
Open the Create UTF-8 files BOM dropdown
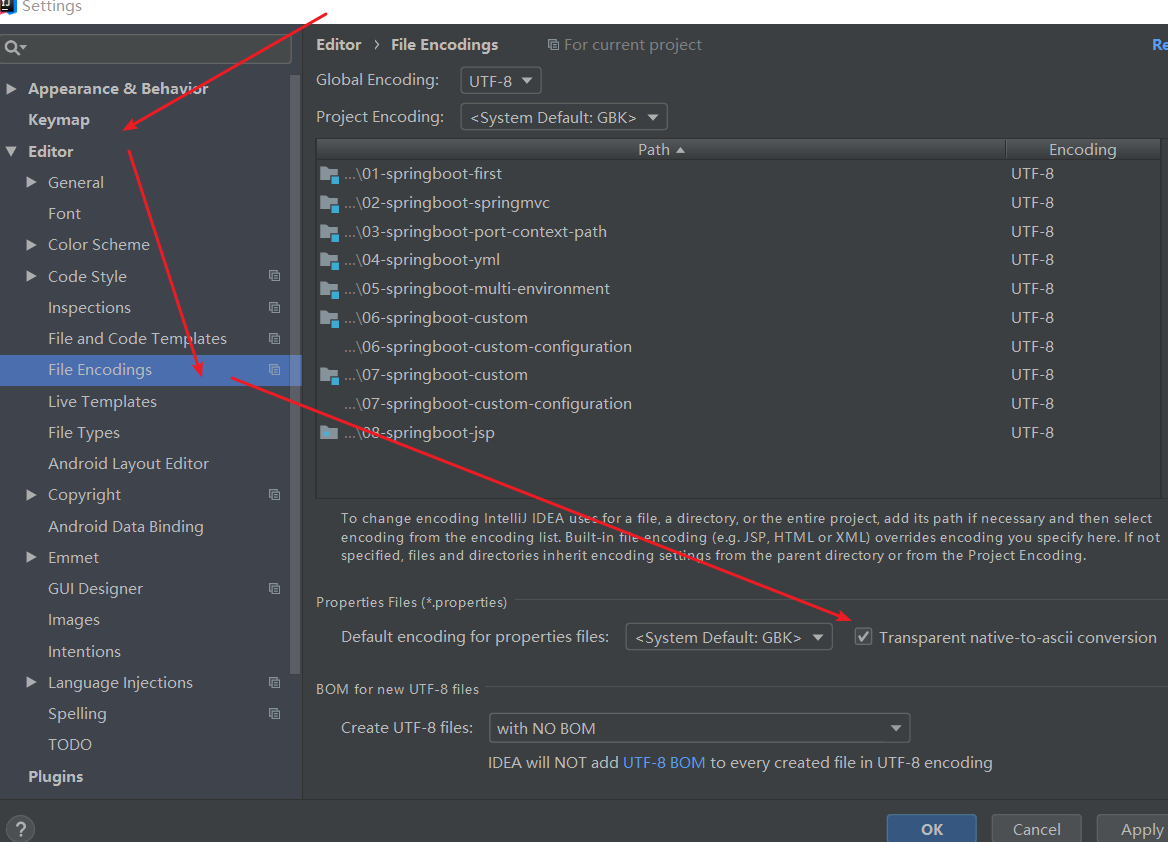click(x=699, y=728)
